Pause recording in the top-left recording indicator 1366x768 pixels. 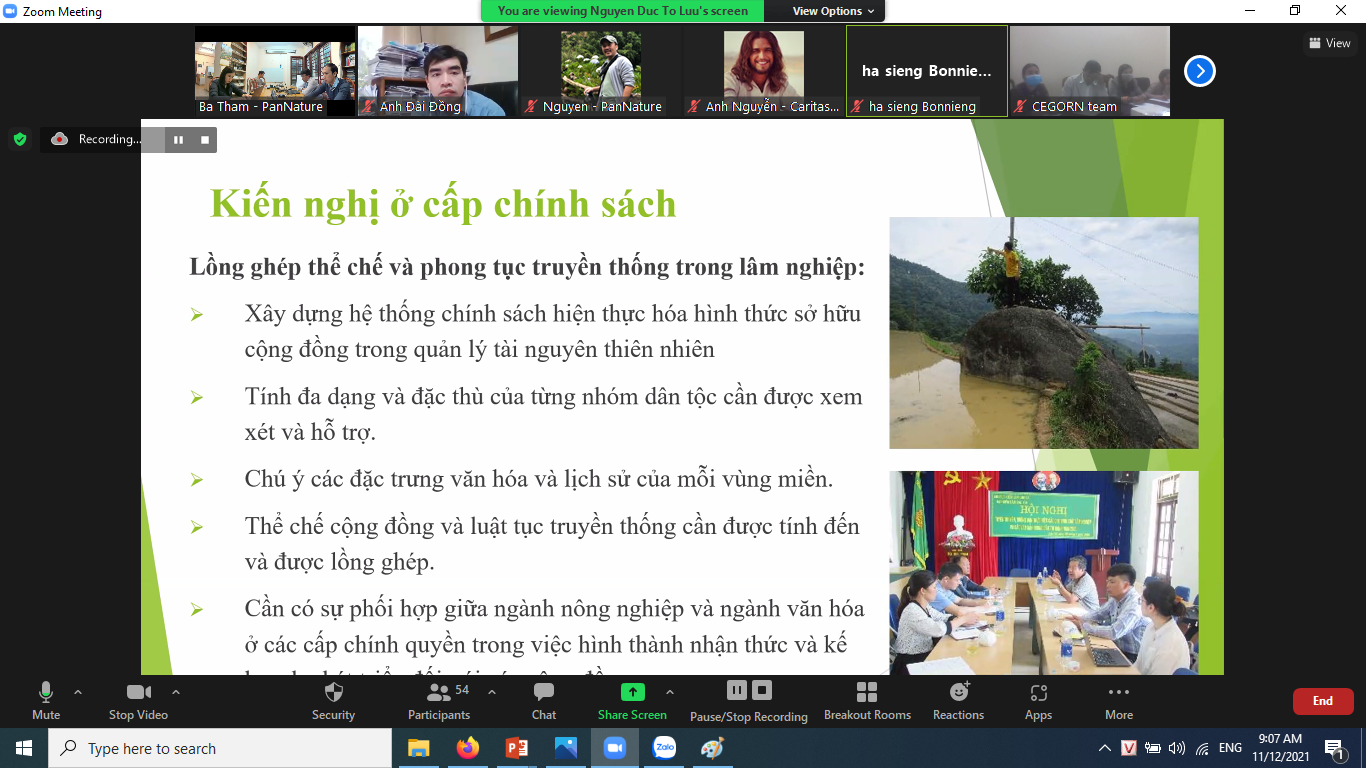pos(178,140)
